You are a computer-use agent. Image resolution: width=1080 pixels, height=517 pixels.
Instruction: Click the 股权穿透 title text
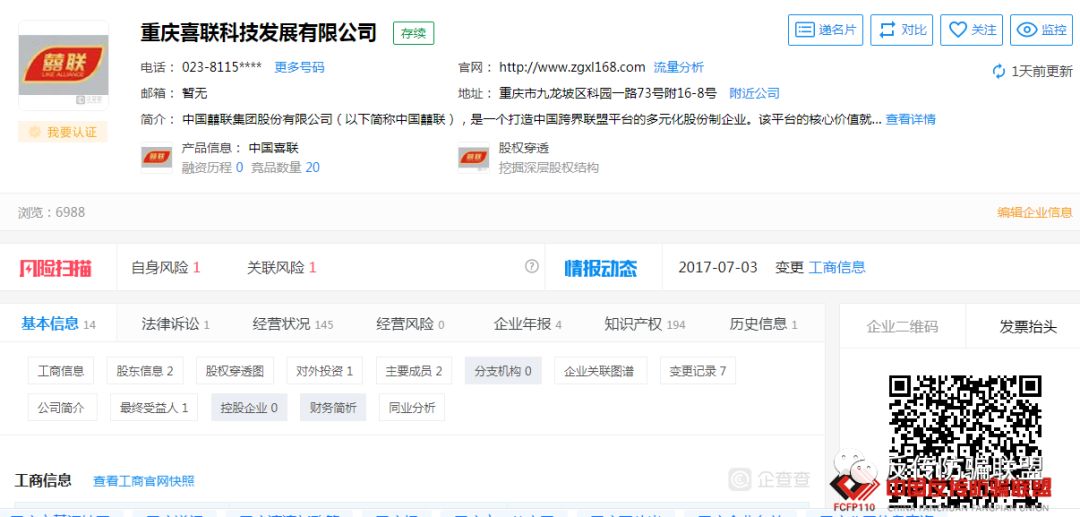coord(523,148)
